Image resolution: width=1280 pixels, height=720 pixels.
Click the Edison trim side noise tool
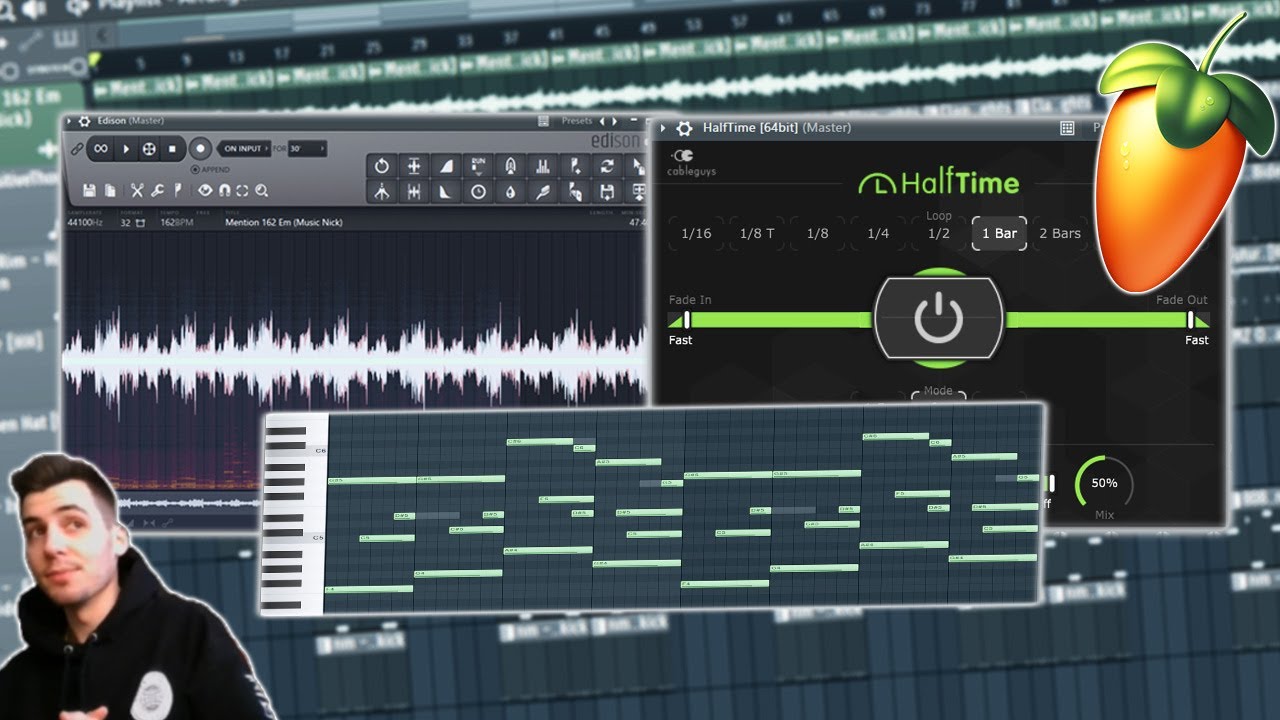coord(414,192)
